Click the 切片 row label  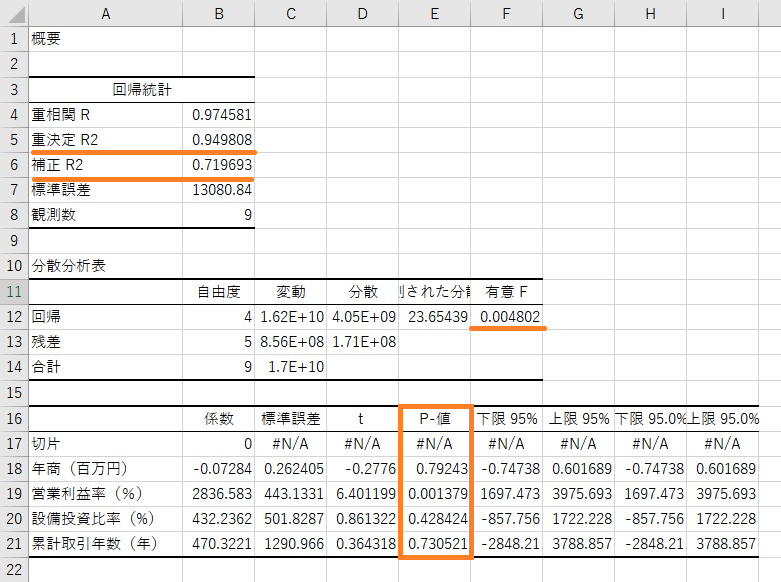(x=46, y=443)
